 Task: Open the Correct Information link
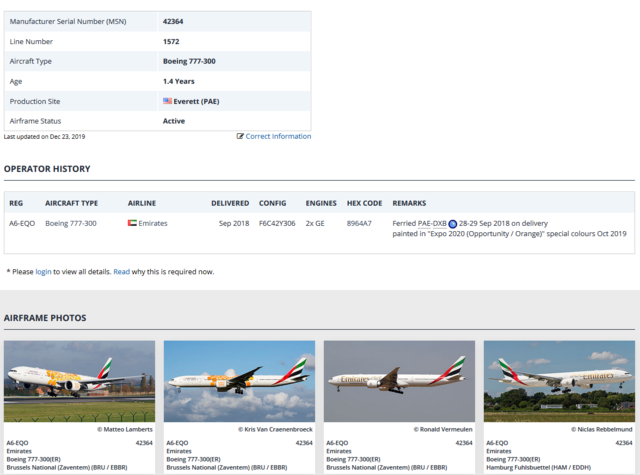click(278, 136)
